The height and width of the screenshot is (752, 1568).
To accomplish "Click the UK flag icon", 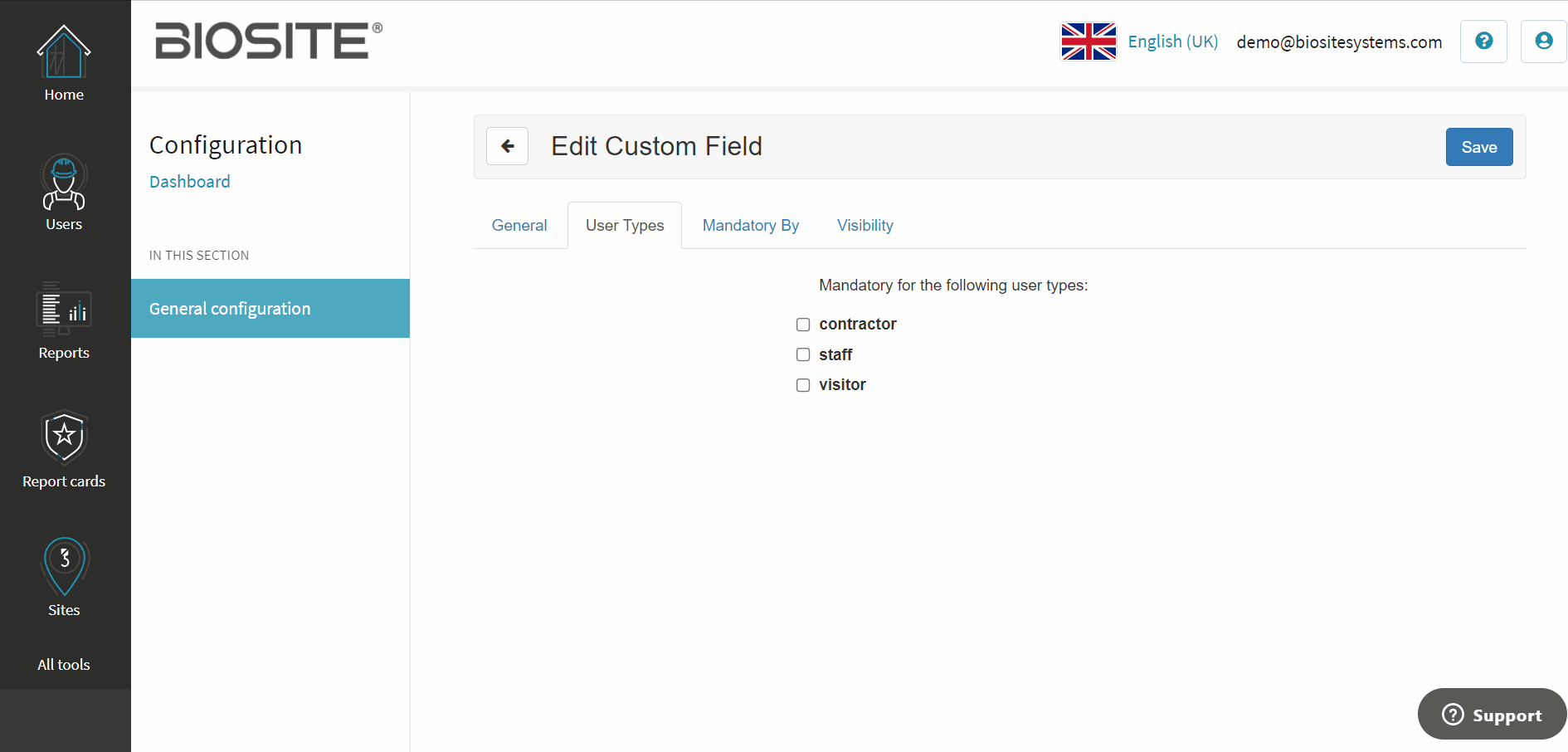I will [1088, 42].
